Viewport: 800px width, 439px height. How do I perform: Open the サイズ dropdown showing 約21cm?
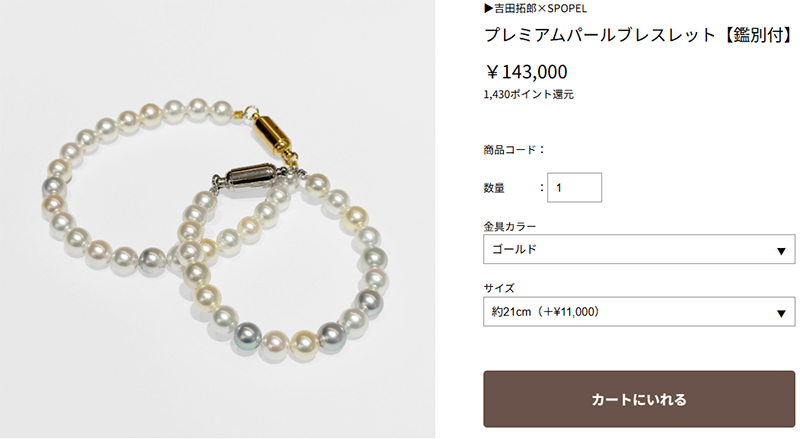(639, 311)
